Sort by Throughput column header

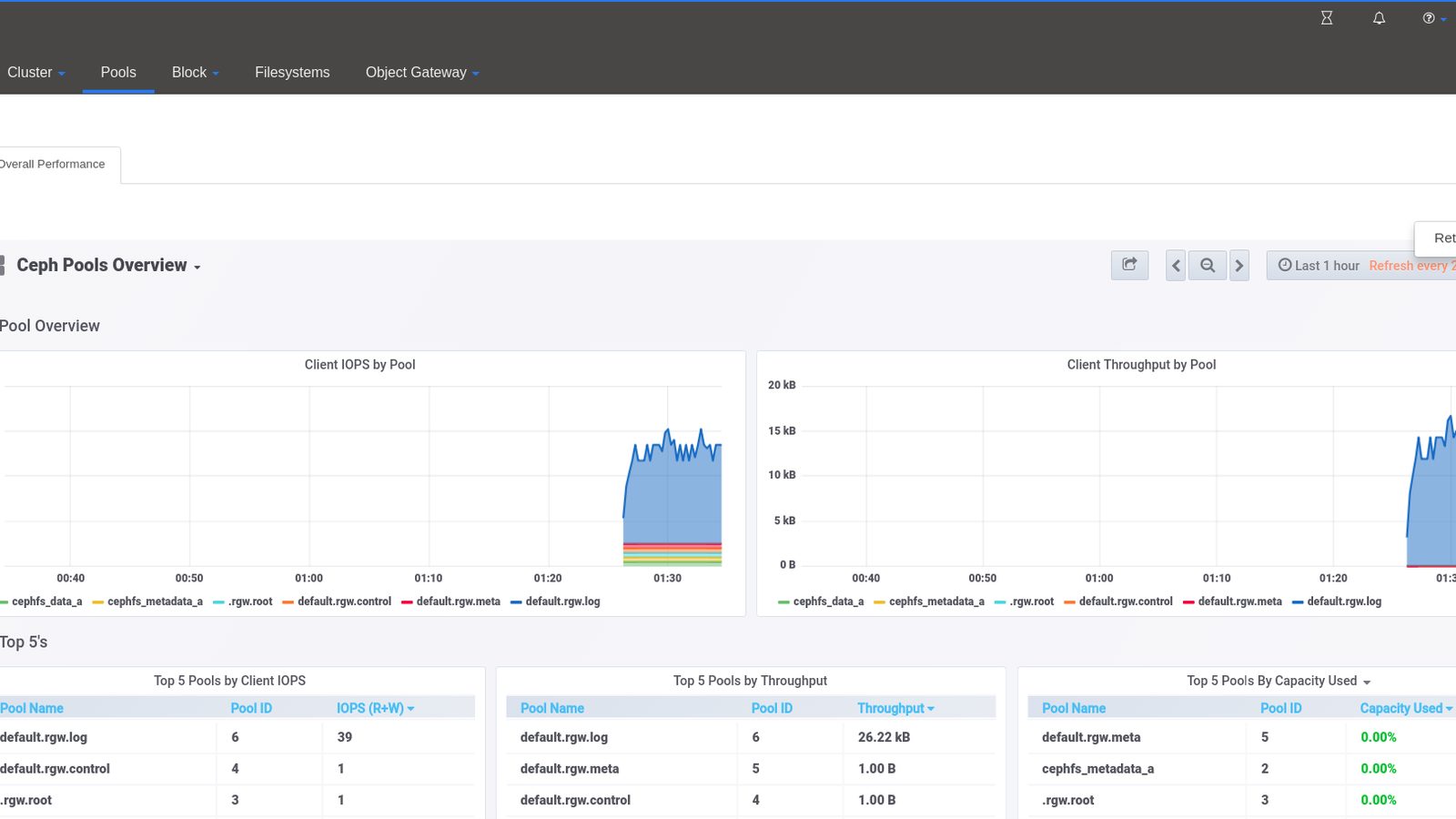point(895,708)
